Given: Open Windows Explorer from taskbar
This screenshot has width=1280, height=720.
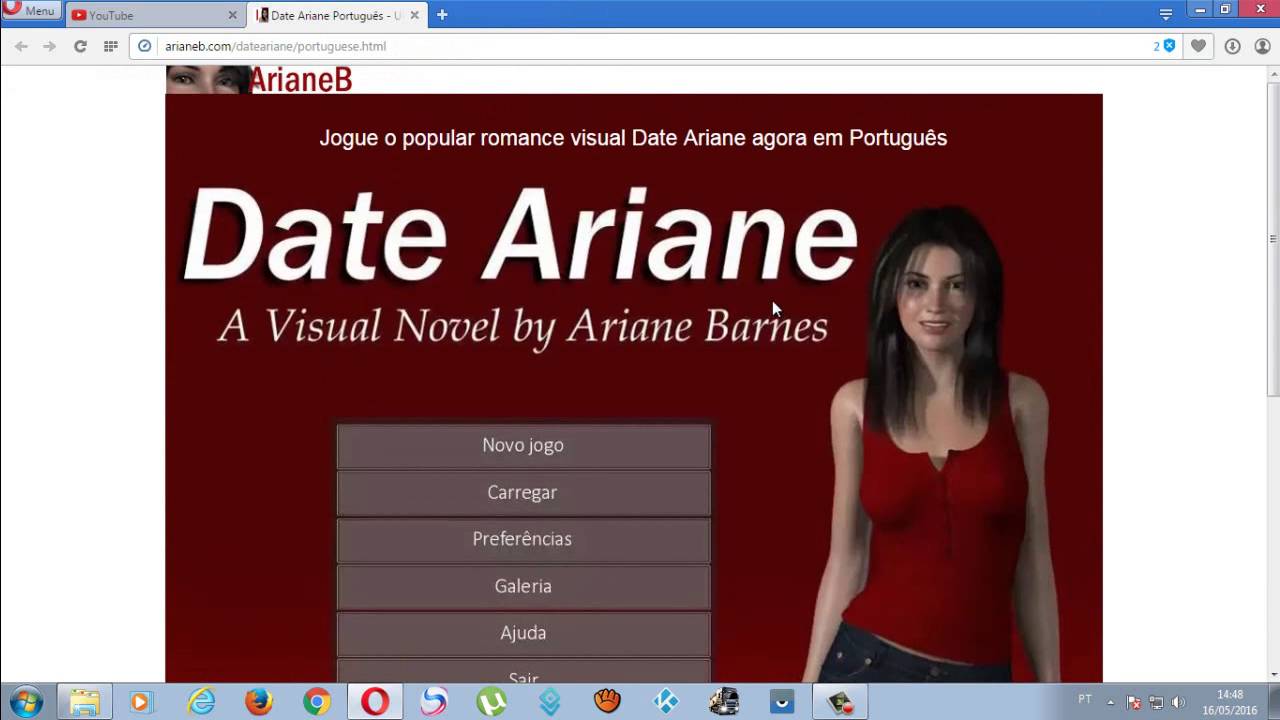Looking at the screenshot, I should click(x=84, y=702).
